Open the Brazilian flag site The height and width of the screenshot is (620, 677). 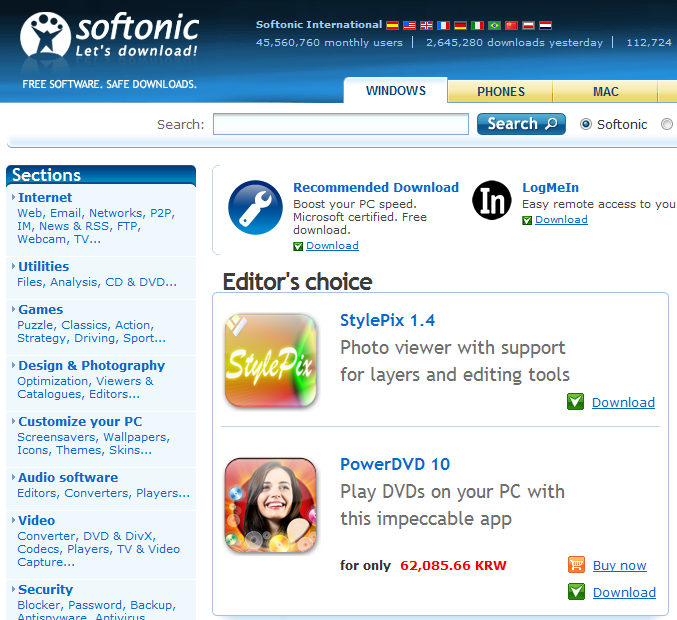(494, 25)
